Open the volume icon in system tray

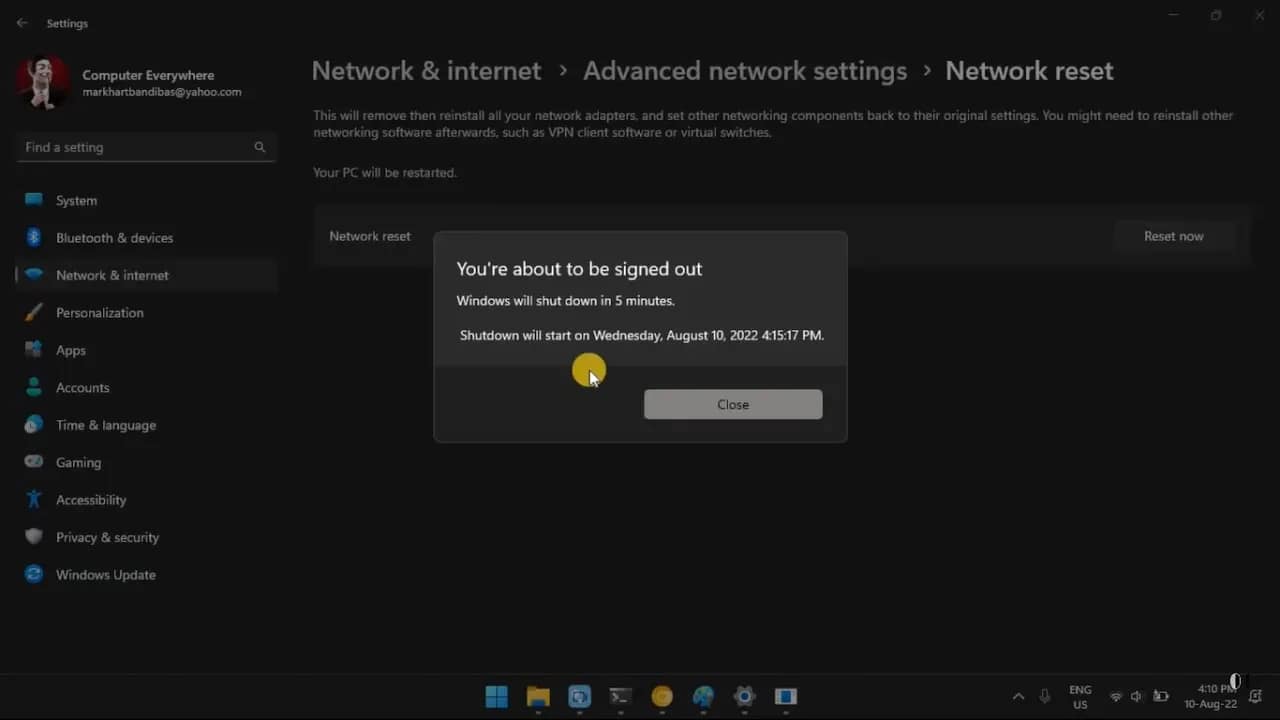pos(1136,697)
